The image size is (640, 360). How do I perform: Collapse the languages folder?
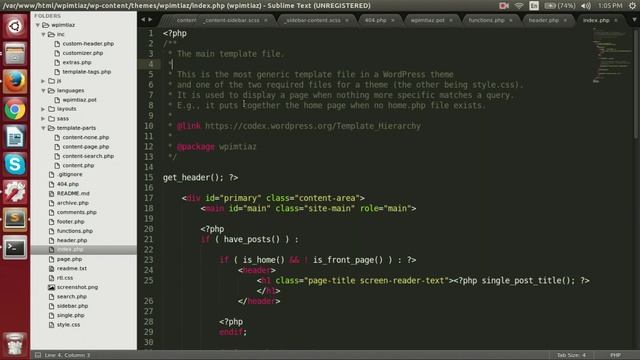tap(43, 90)
